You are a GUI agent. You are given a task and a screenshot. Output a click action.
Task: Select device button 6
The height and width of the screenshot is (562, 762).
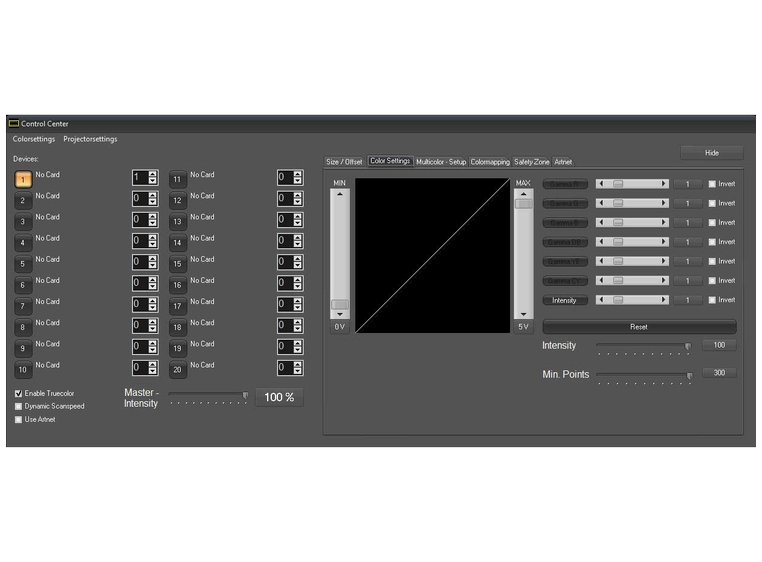tap(23, 285)
